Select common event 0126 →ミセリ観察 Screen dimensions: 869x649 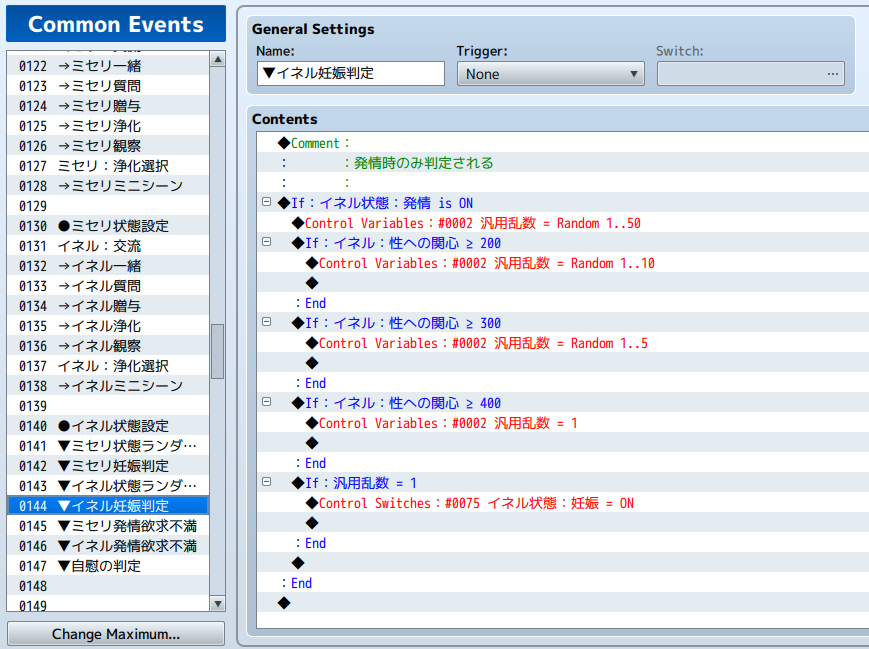(x=108, y=146)
